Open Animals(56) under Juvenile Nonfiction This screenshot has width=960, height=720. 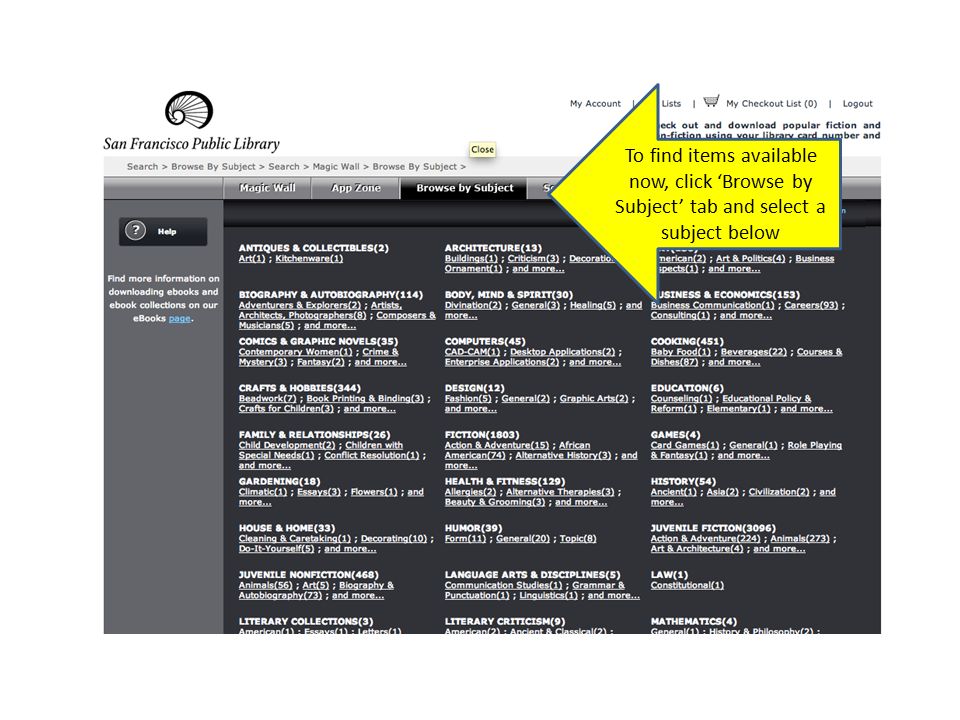pyautogui.click(x=265, y=585)
